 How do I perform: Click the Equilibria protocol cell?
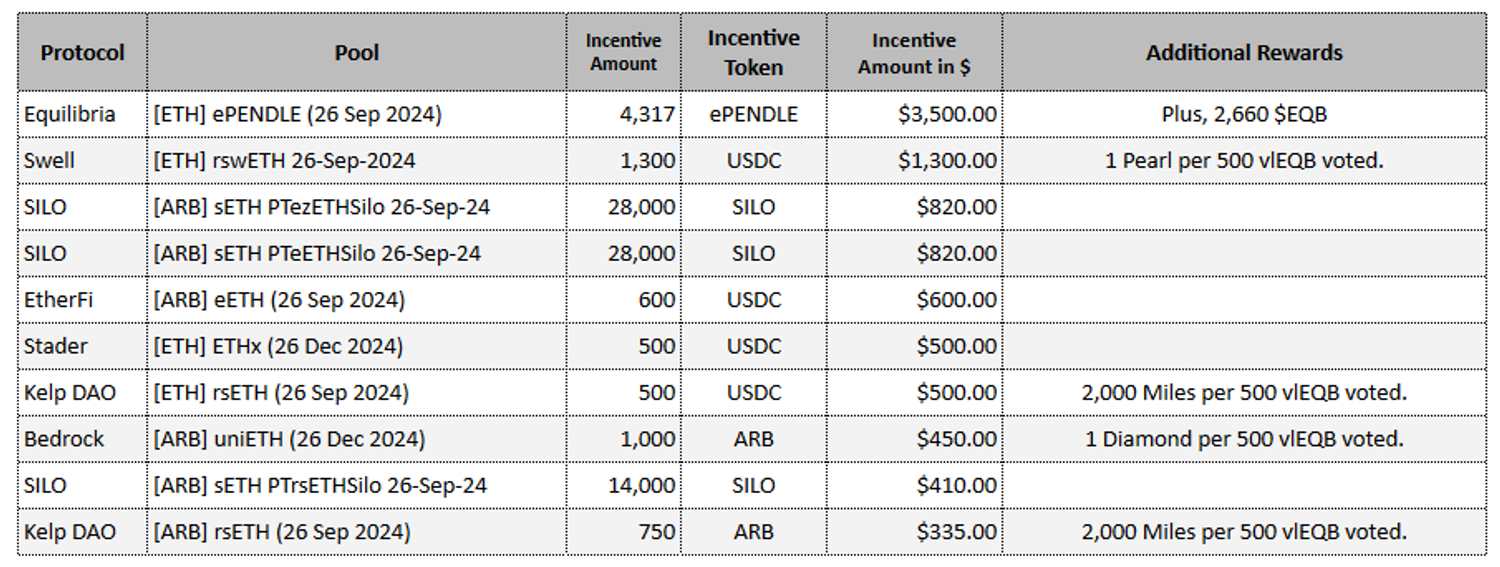coord(70,114)
